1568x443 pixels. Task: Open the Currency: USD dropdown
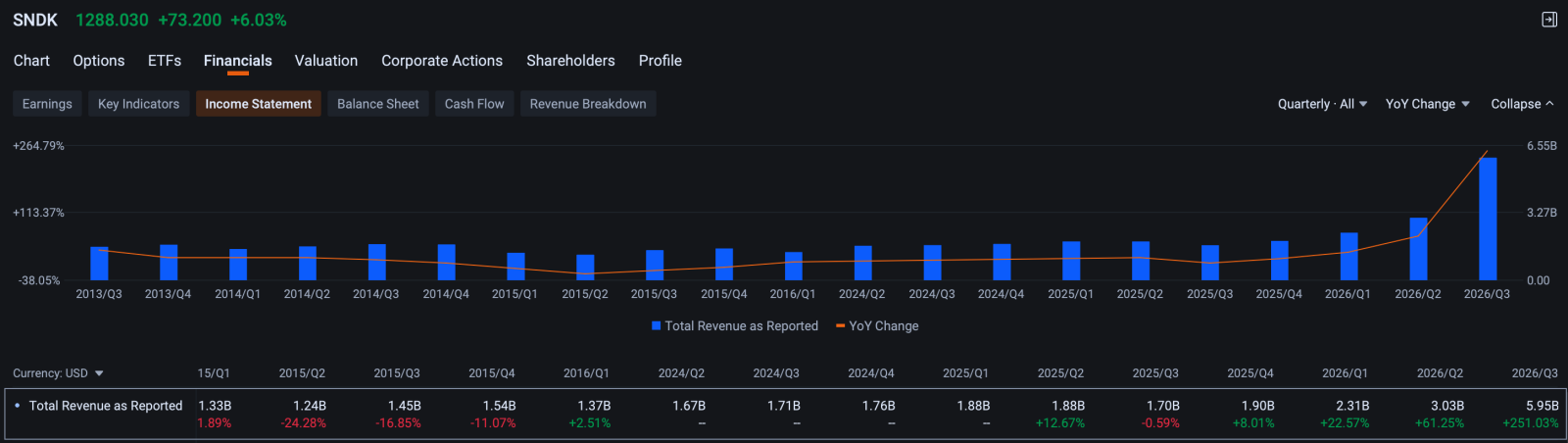click(58, 373)
